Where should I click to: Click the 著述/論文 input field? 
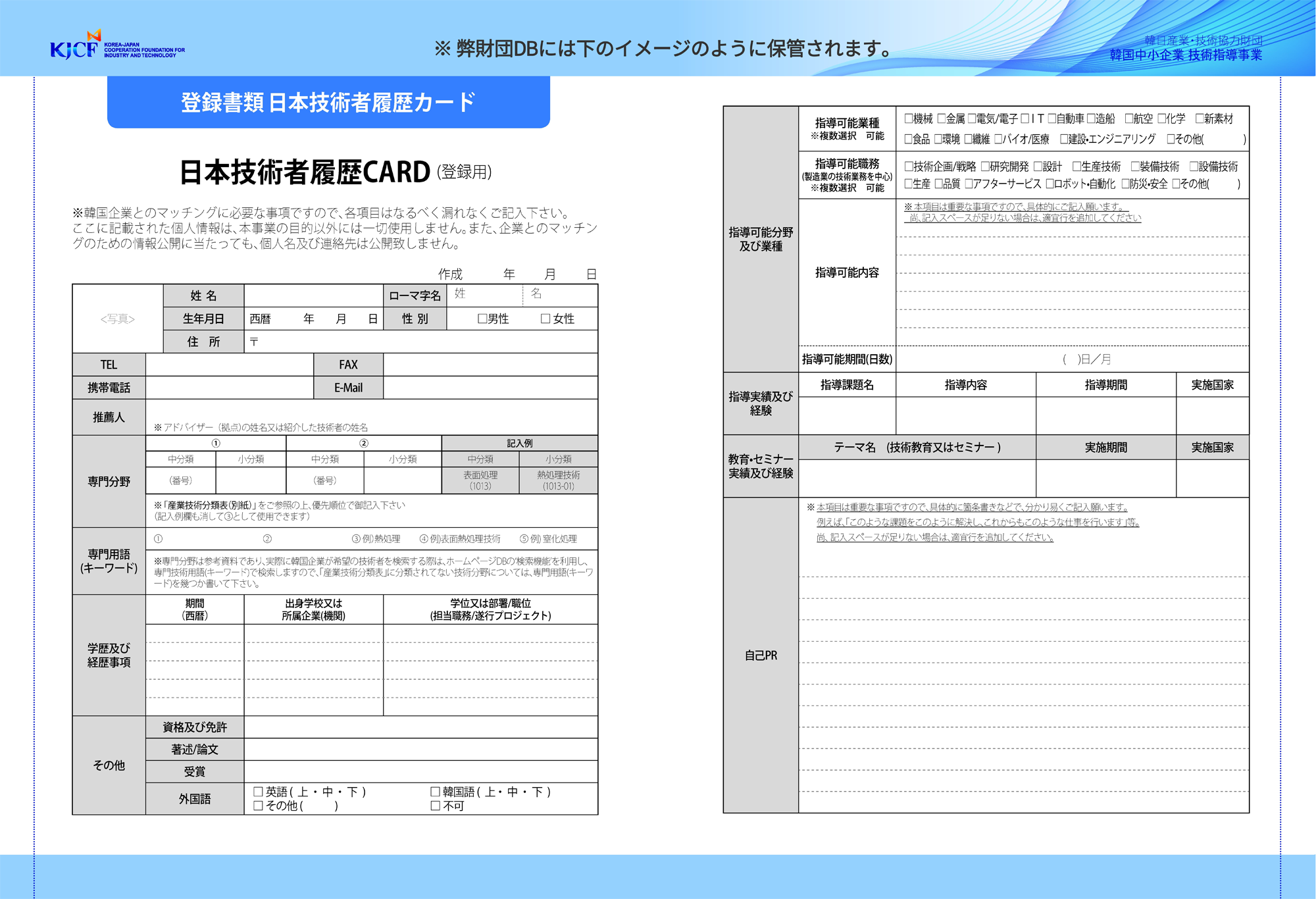pyautogui.click(x=421, y=750)
